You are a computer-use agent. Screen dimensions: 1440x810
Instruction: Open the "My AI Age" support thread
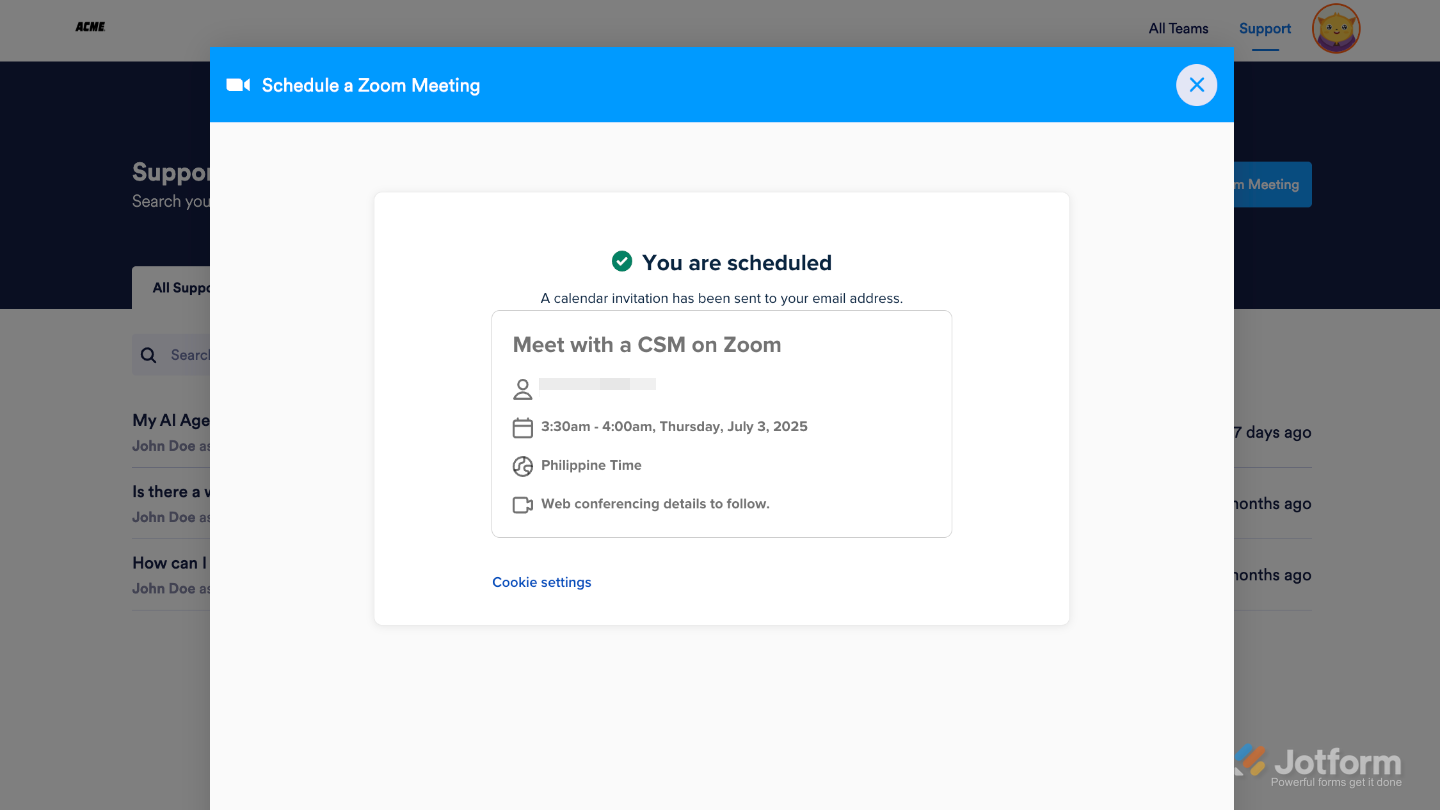170,420
